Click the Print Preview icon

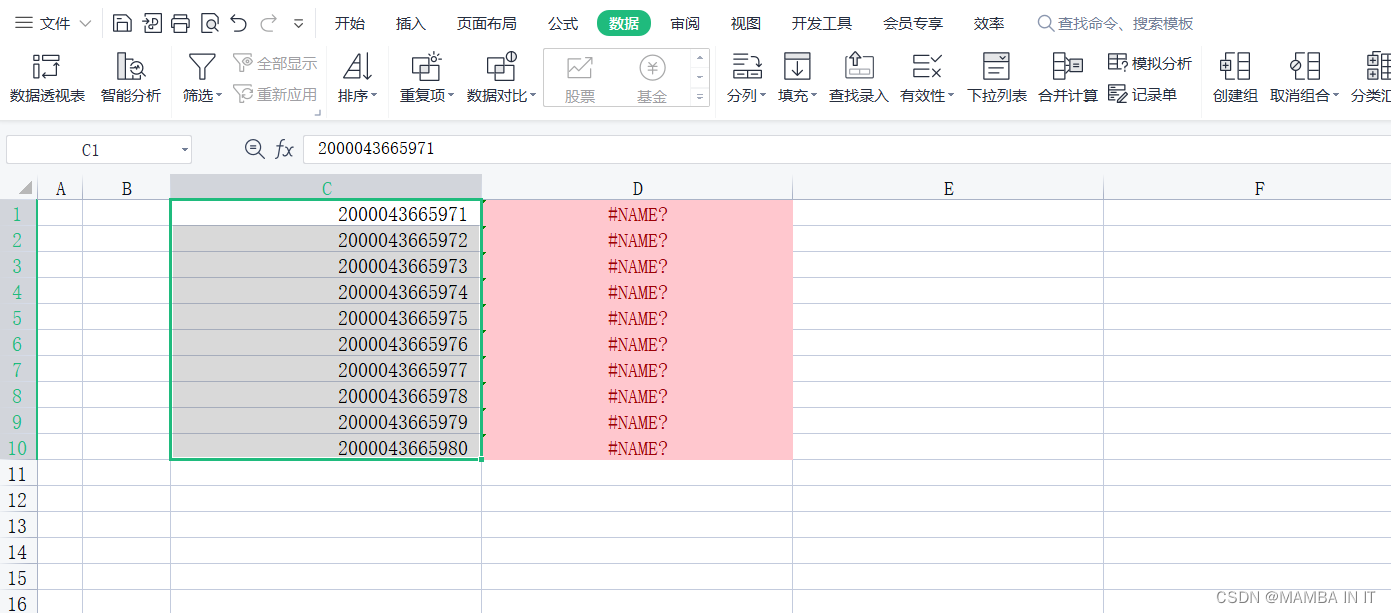(x=209, y=23)
